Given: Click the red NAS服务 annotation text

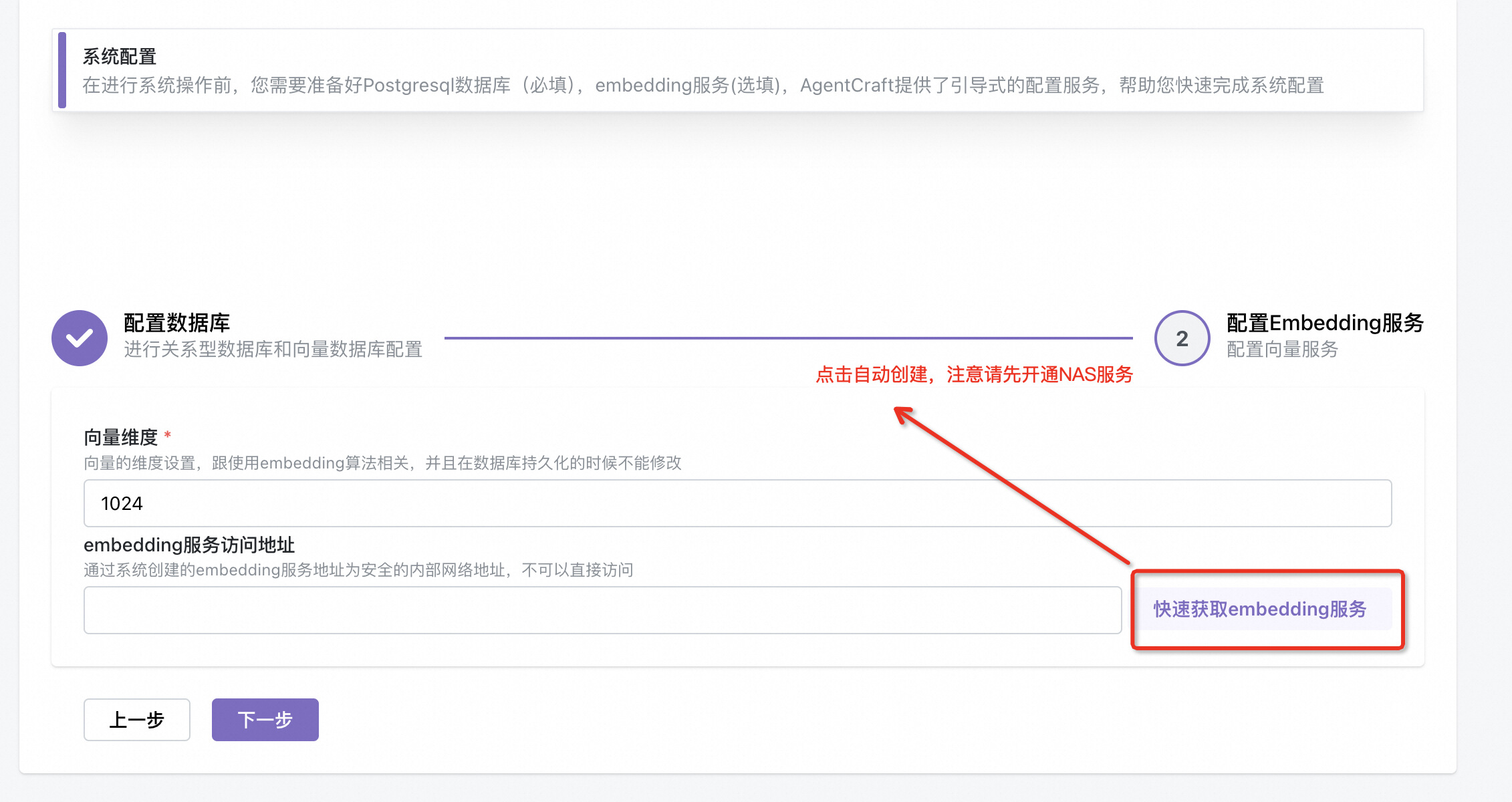Looking at the screenshot, I should tap(974, 375).
